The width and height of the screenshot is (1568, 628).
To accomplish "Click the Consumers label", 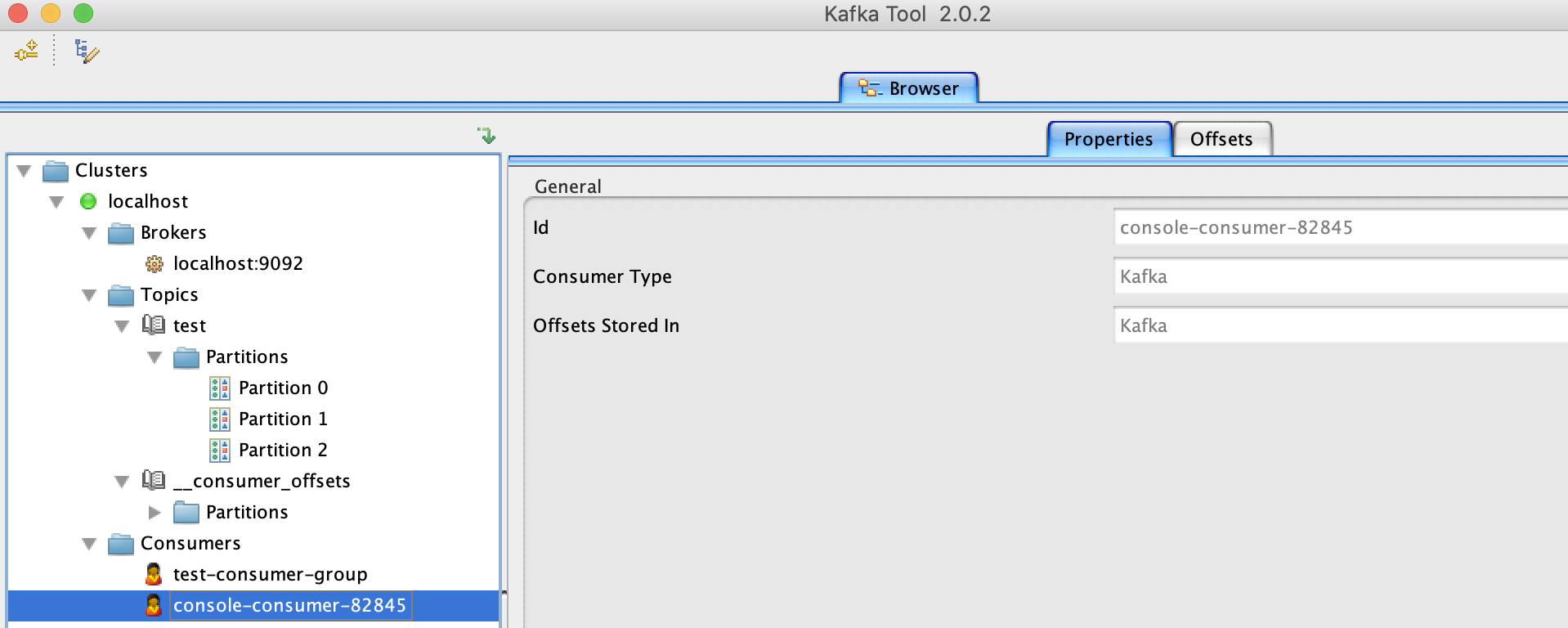I will [190, 543].
